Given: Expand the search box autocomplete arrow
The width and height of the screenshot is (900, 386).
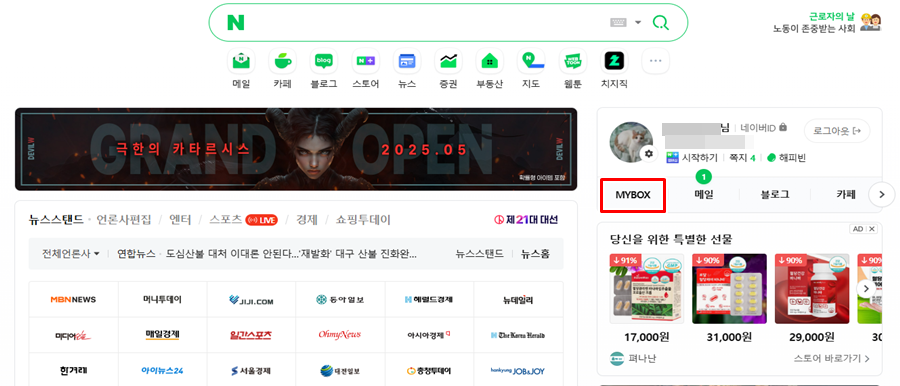Looking at the screenshot, I should [638, 23].
